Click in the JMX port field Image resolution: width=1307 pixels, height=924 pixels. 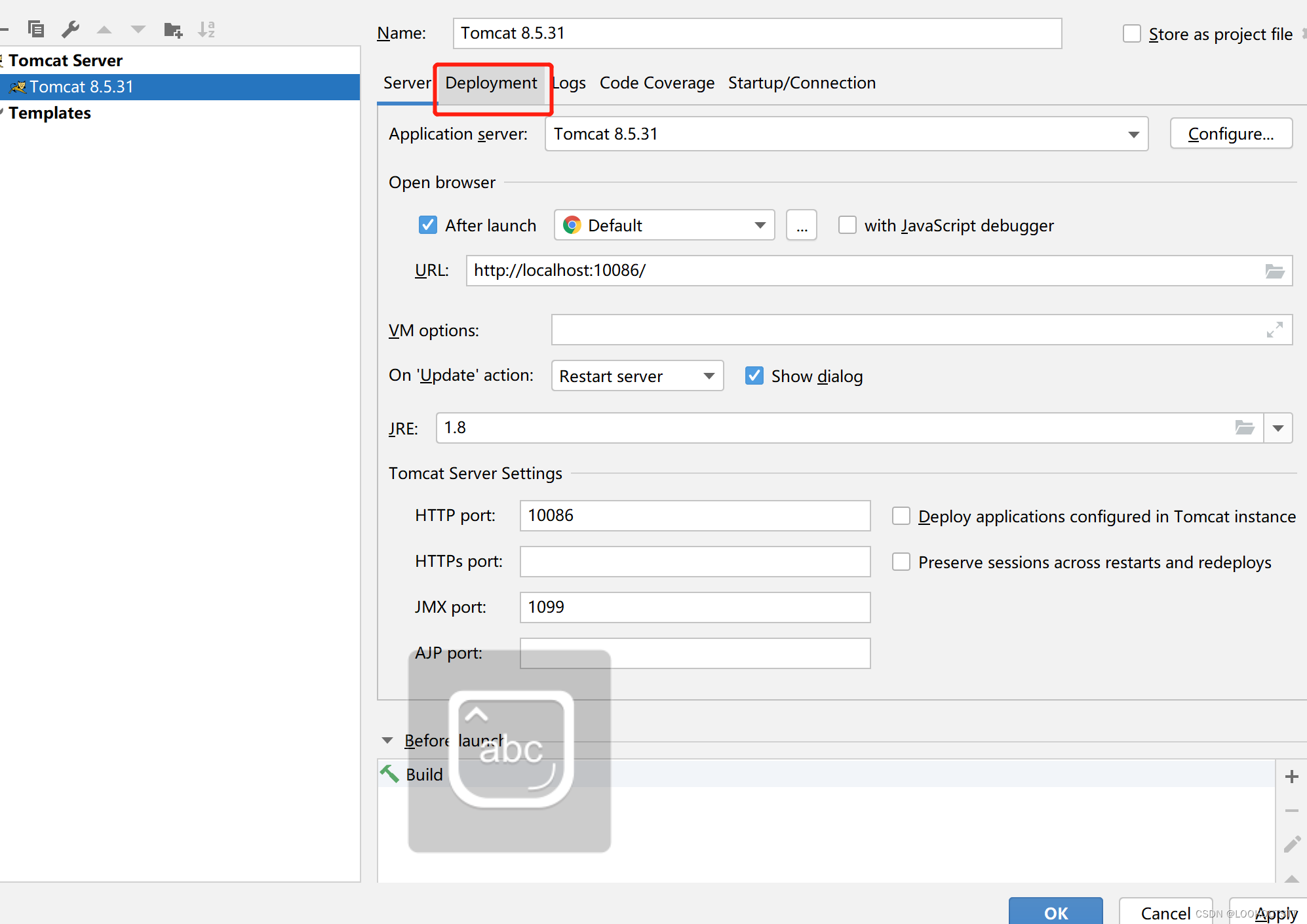[695, 607]
